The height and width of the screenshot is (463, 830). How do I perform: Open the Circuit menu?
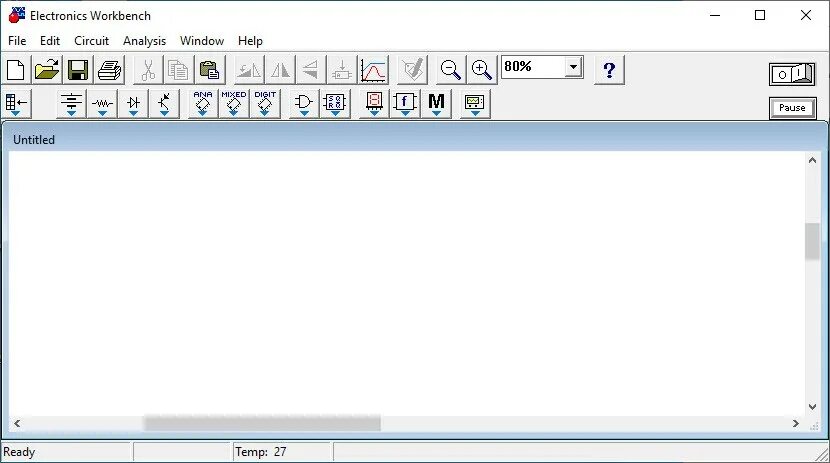coord(92,41)
